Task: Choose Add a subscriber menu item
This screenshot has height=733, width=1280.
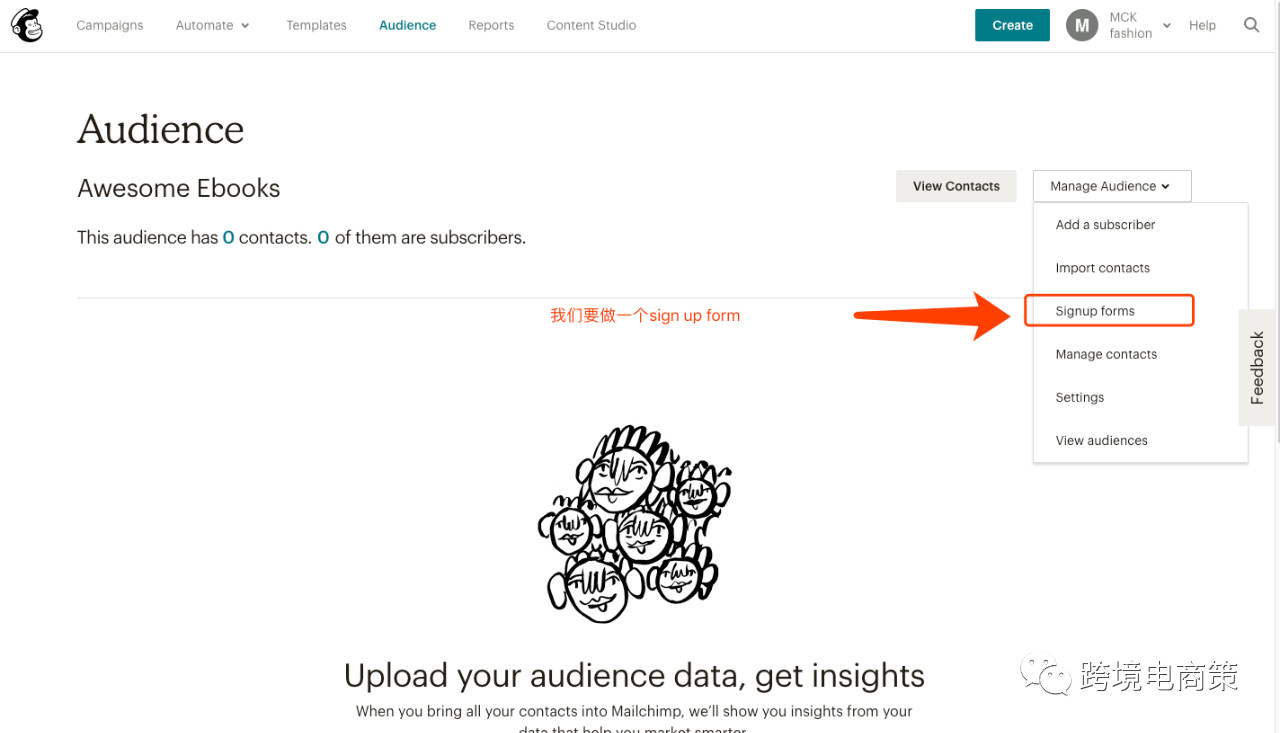Action: pyautogui.click(x=1105, y=225)
